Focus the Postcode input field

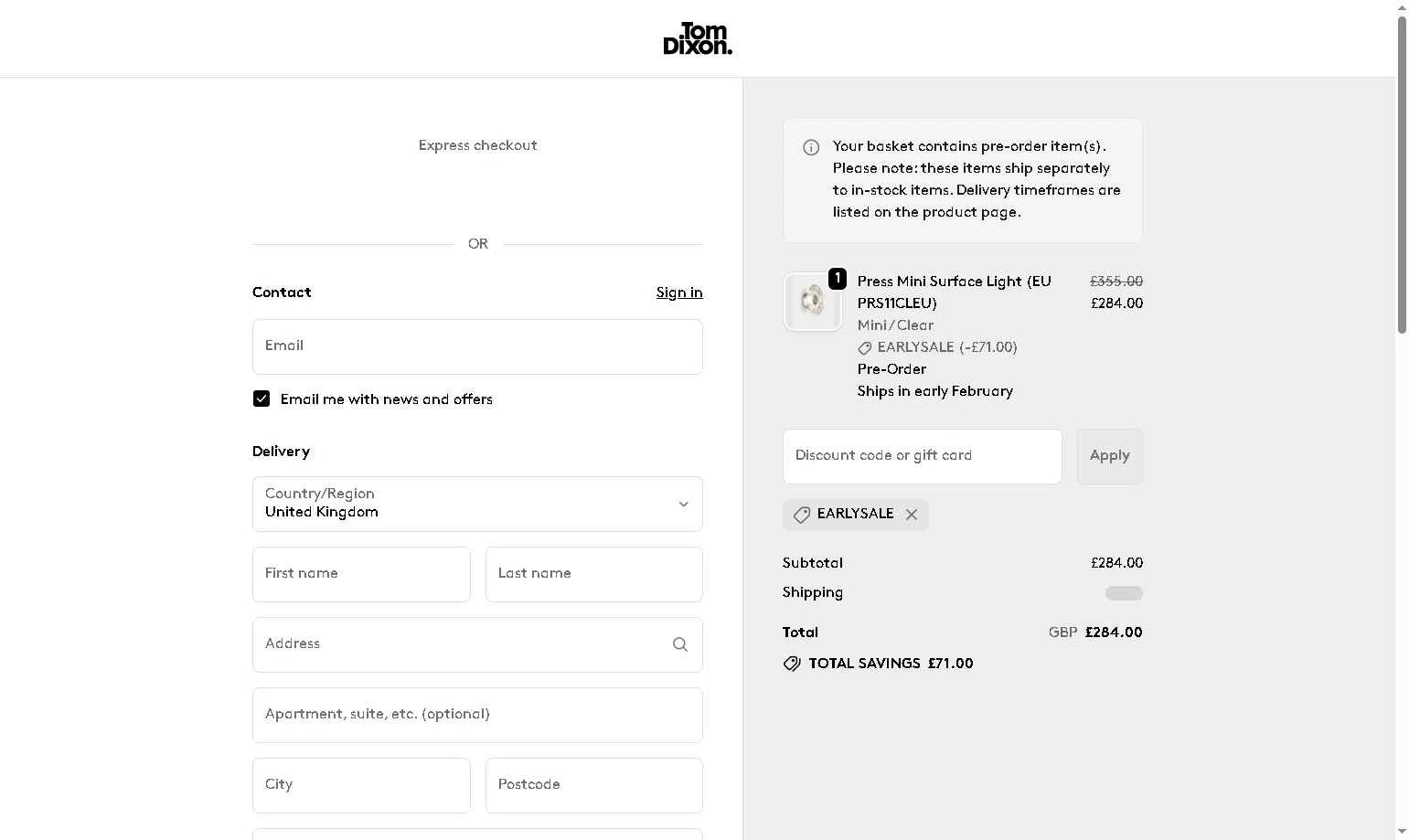[594, 785]
